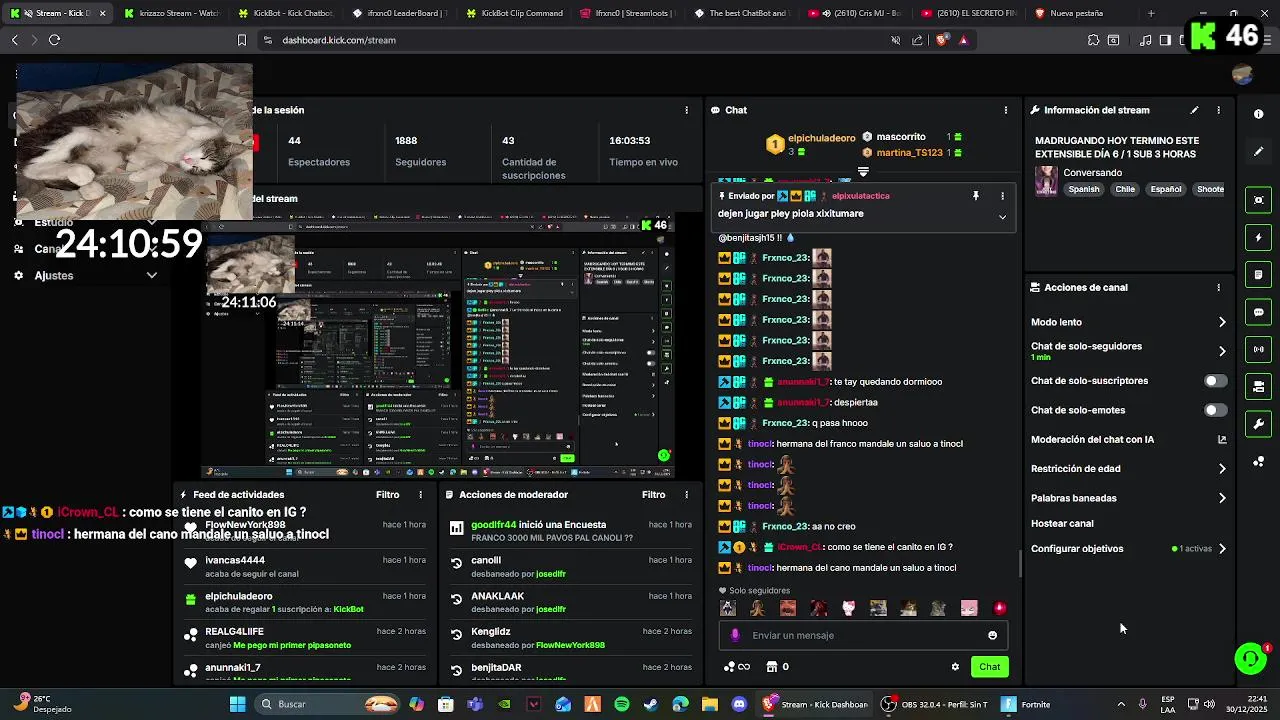The image size is (1280, 720).
Task: Click the volume speaker icon in system tray
Action: 1209,704
